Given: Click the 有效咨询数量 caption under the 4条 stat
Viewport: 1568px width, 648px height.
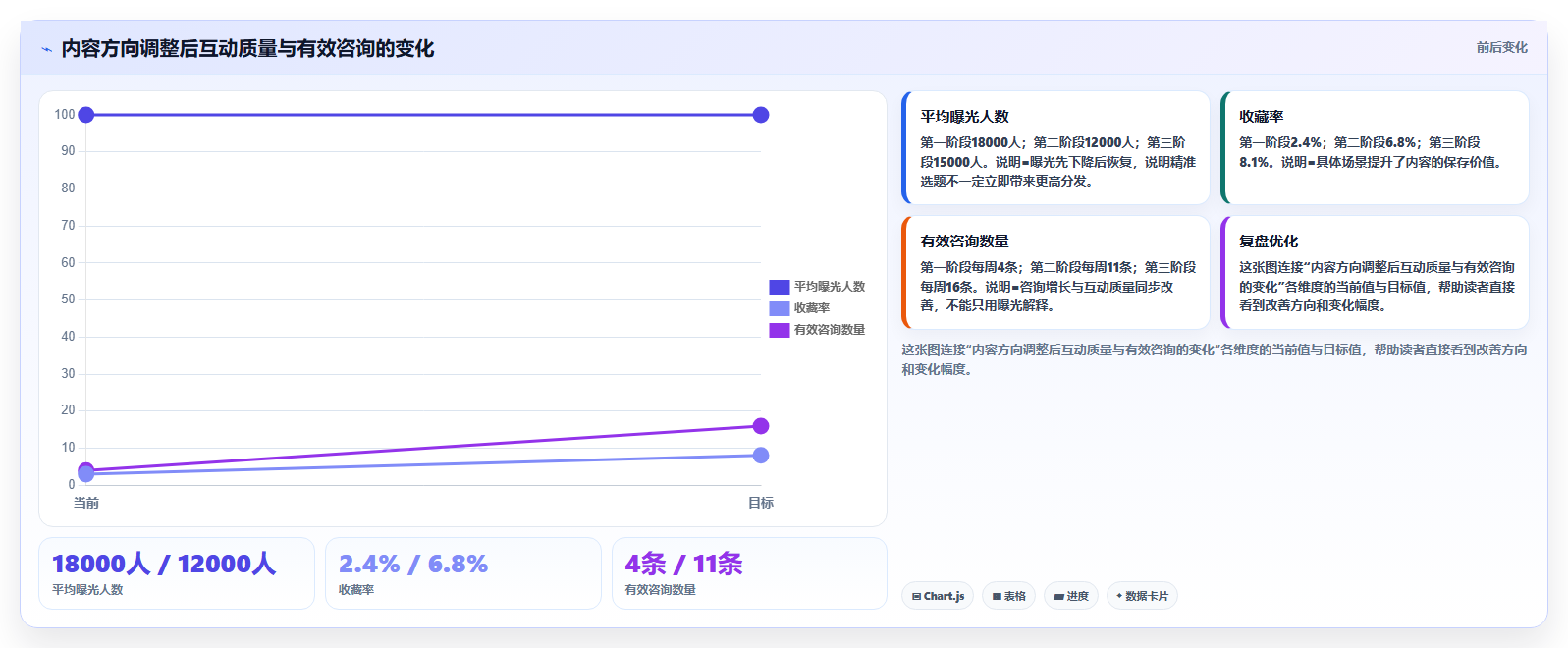Looking at the screenshot, I should click(x=661, y=590).
